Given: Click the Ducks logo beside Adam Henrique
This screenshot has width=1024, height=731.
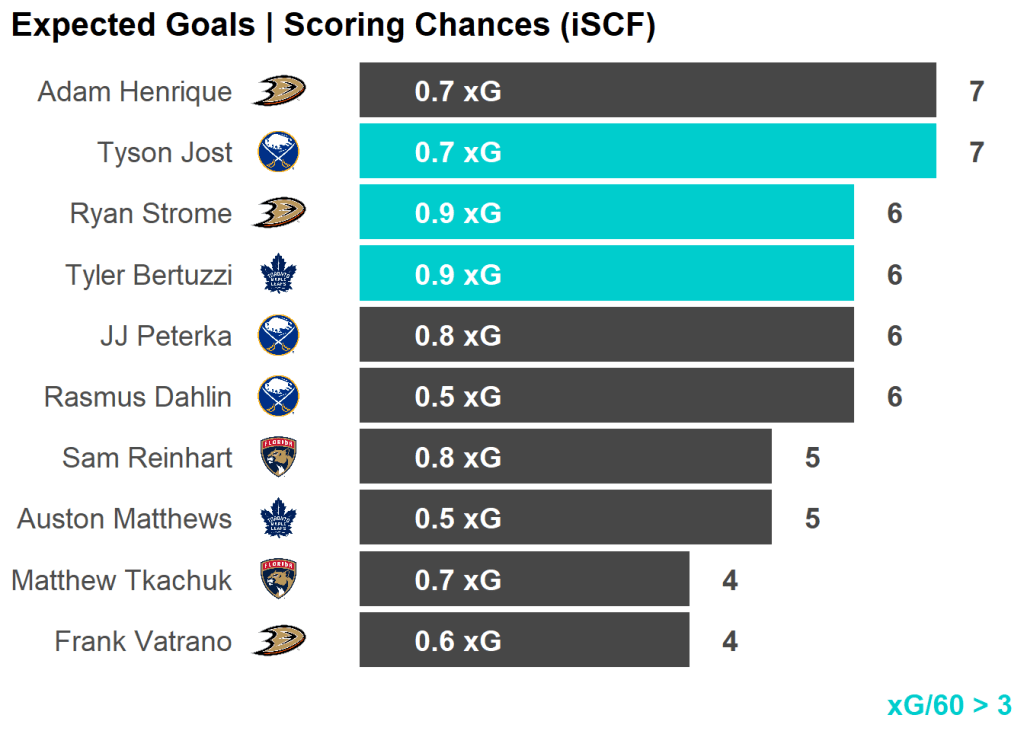Looking at the screenshot, I should [x=278, y=92].
